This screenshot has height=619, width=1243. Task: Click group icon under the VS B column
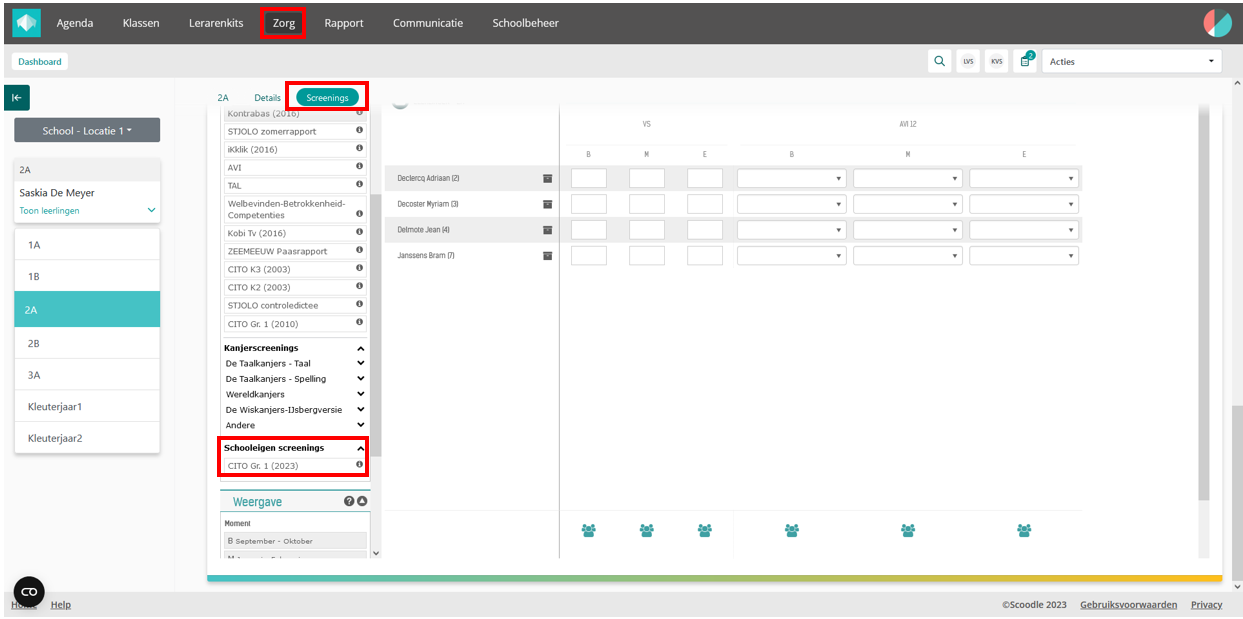pos(588,530)
